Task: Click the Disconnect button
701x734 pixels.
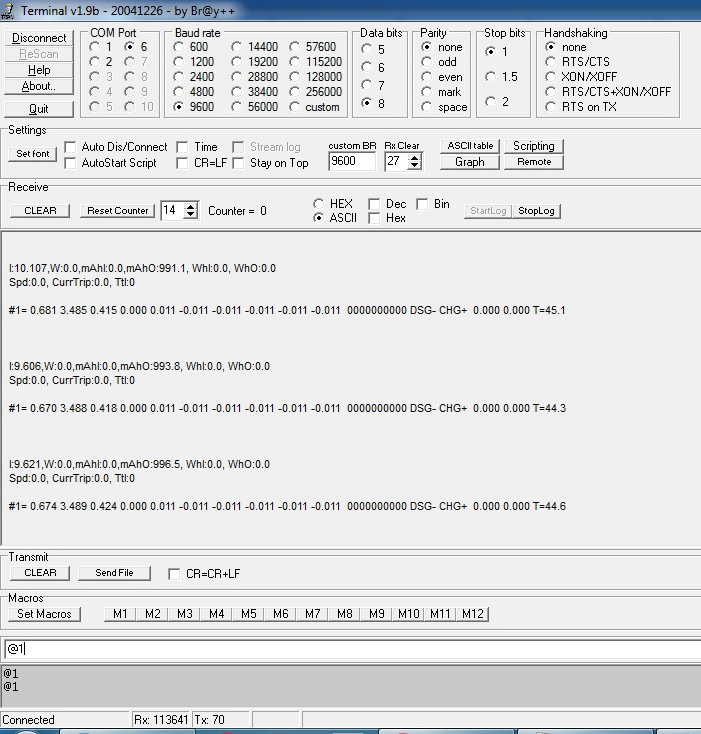Action: tap(39, 38)
